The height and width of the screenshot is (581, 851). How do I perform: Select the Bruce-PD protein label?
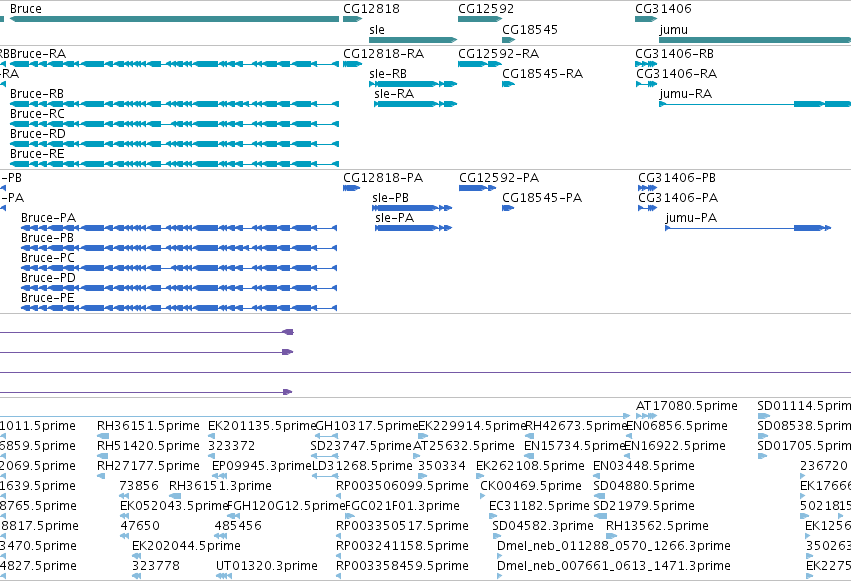click(48, 278)
